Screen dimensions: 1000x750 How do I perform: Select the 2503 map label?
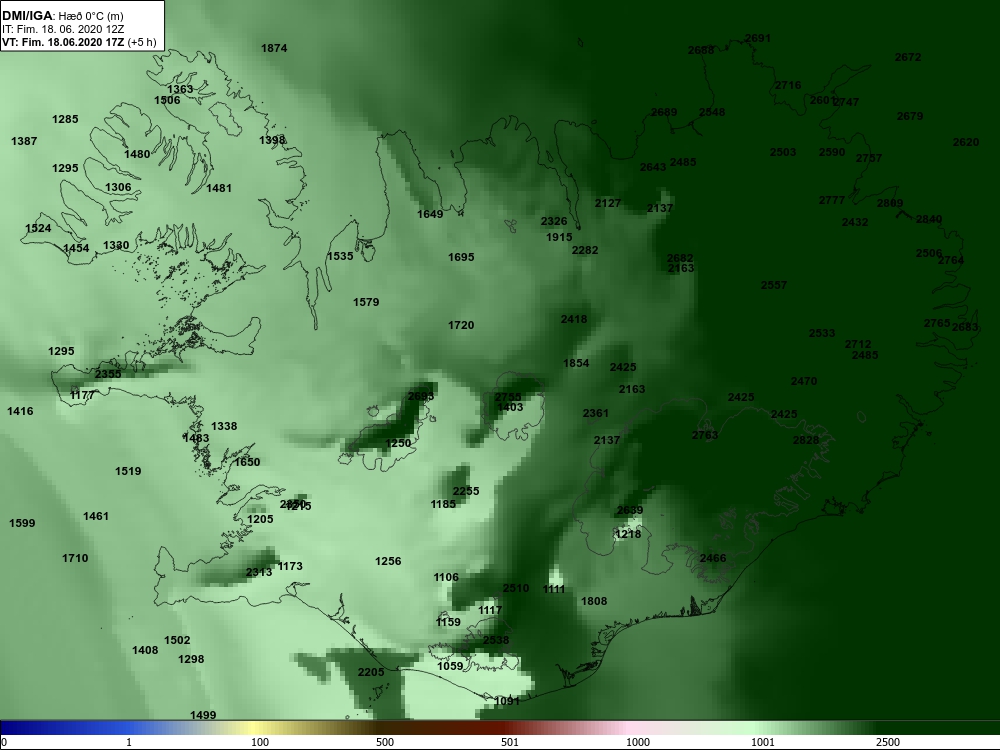[783, 152]
